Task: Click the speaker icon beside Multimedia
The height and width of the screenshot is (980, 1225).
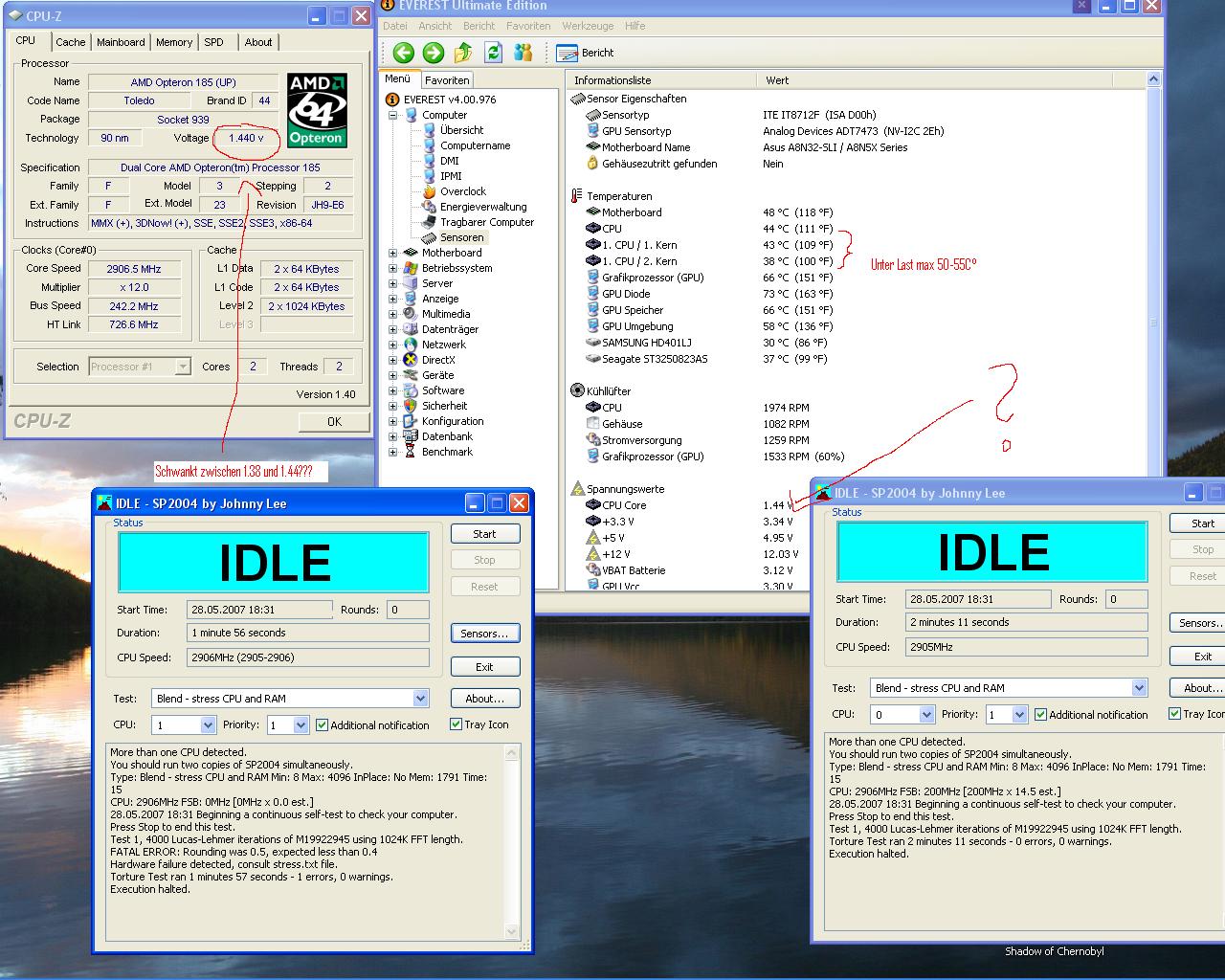Action: (412, 314)
